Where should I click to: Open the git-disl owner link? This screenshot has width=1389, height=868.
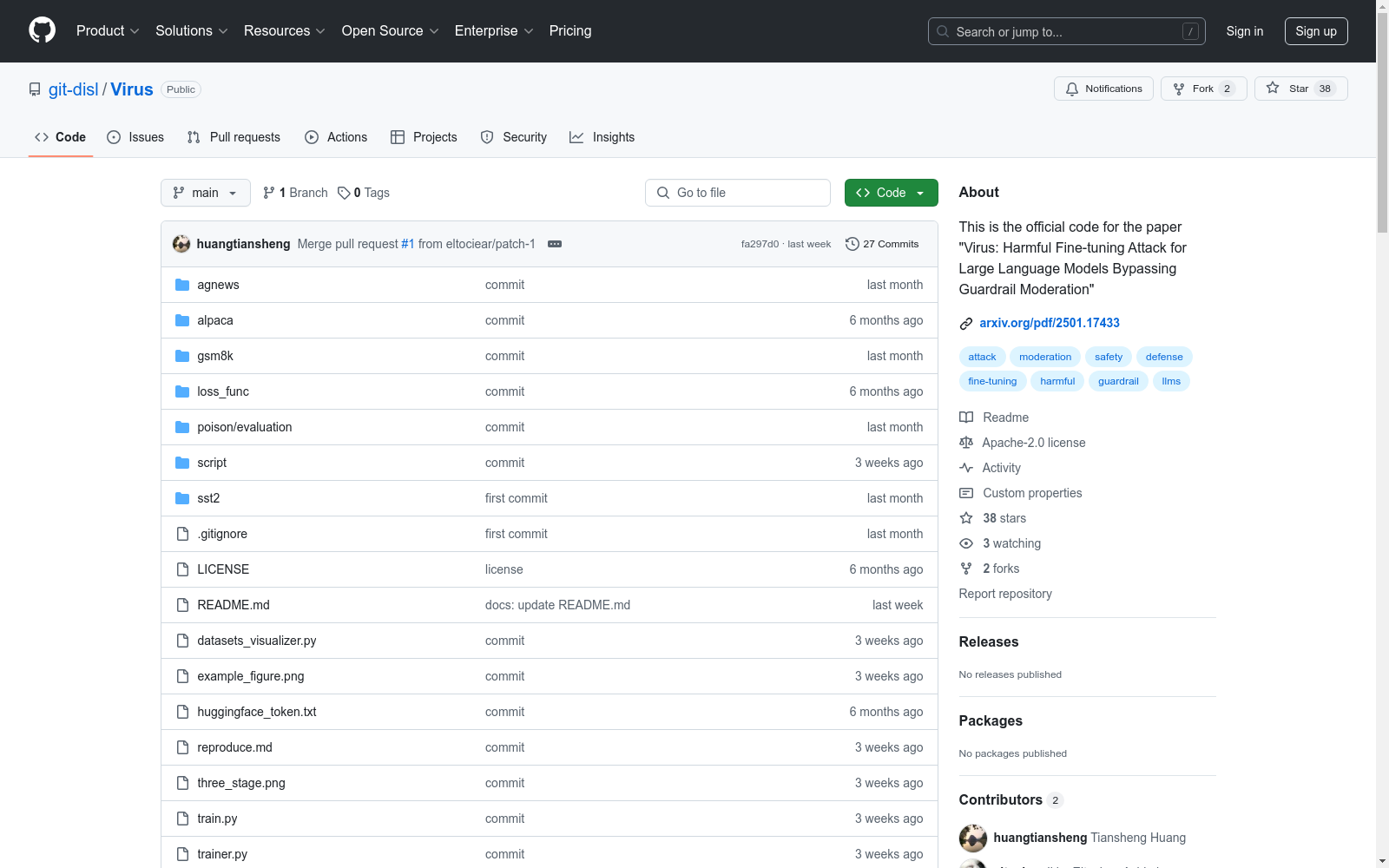point(74,89)
